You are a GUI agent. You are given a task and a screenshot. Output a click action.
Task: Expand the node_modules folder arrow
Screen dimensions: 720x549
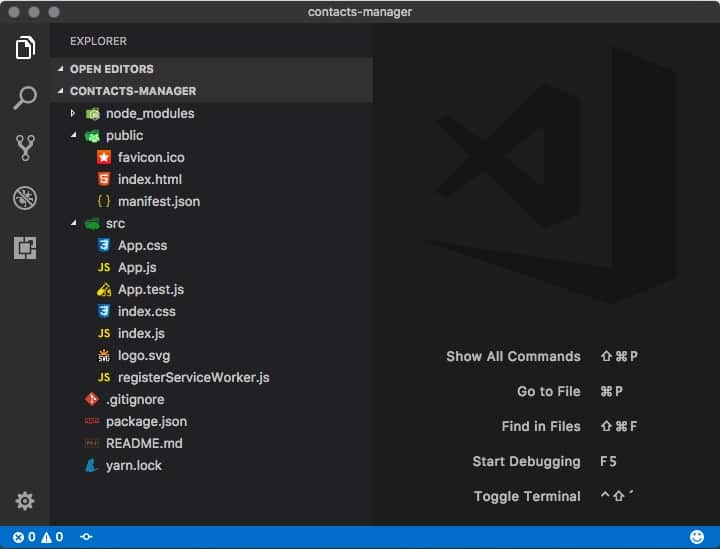tap(73, 113)
